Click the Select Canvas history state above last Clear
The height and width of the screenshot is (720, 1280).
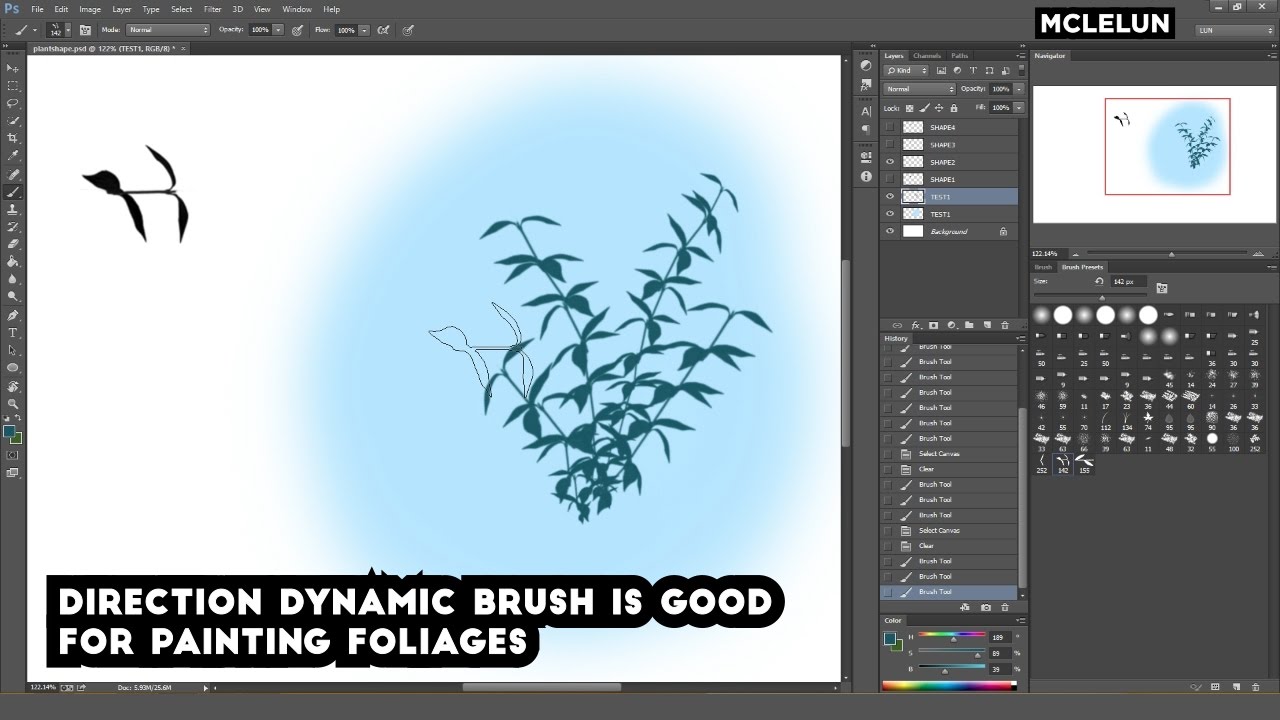[940, 530]
